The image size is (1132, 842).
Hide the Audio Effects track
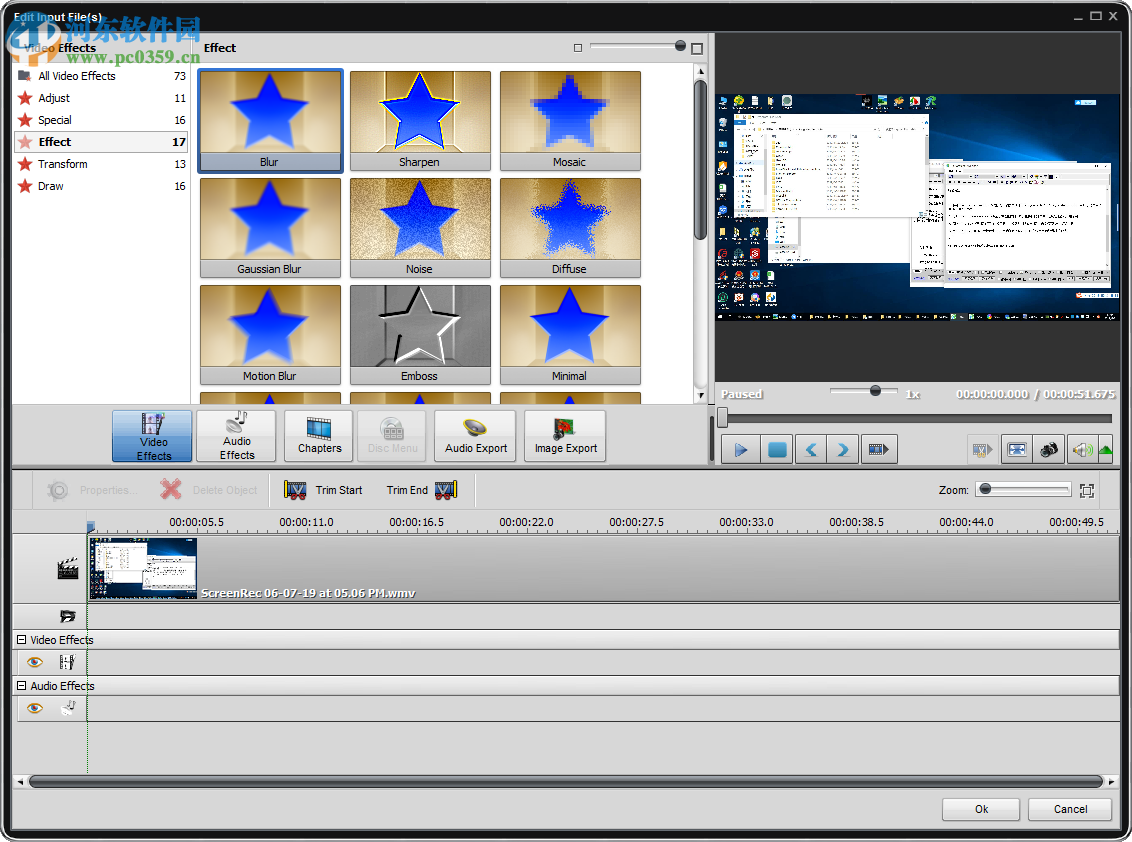34,708
